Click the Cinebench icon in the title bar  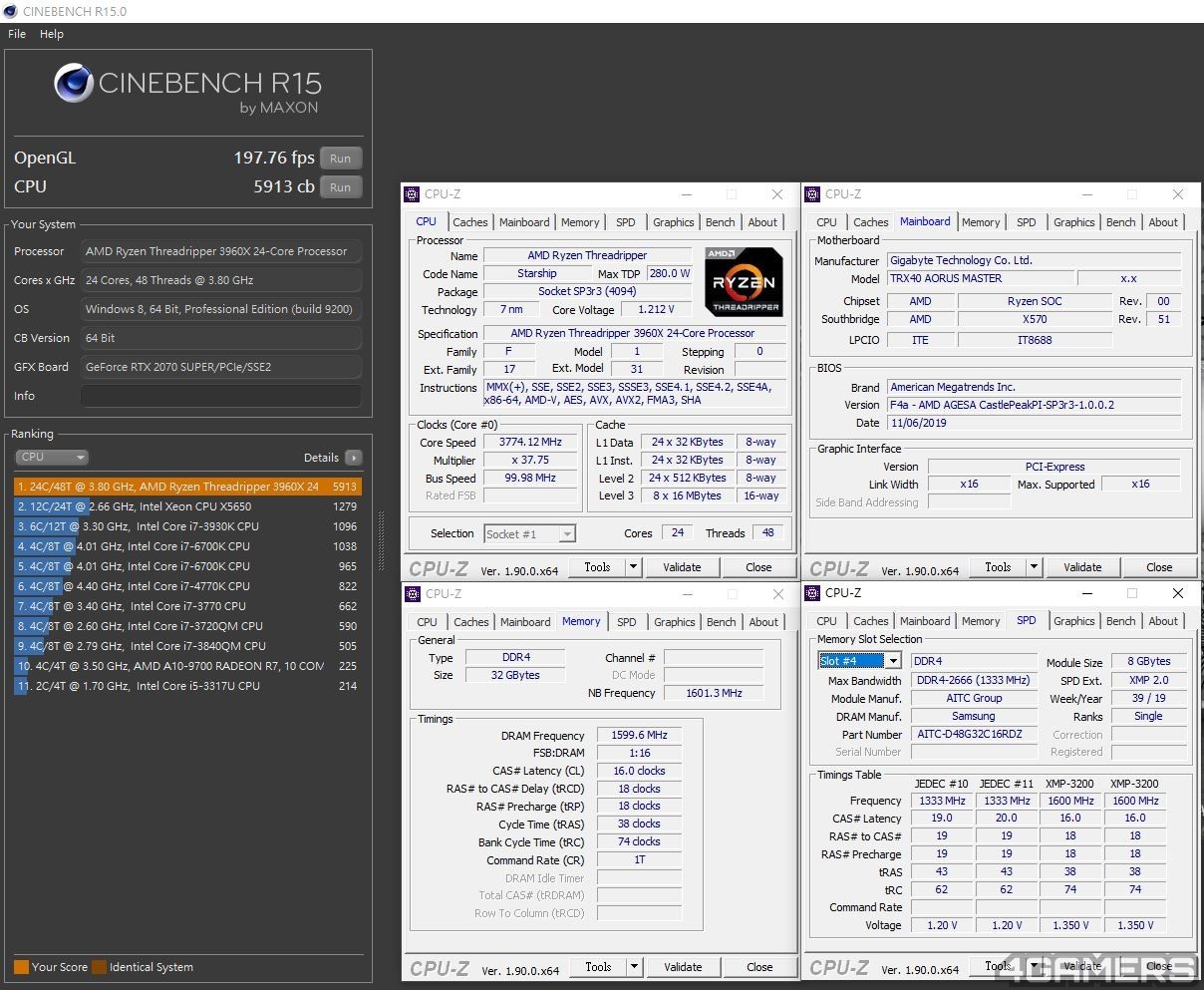coord(11,11)
